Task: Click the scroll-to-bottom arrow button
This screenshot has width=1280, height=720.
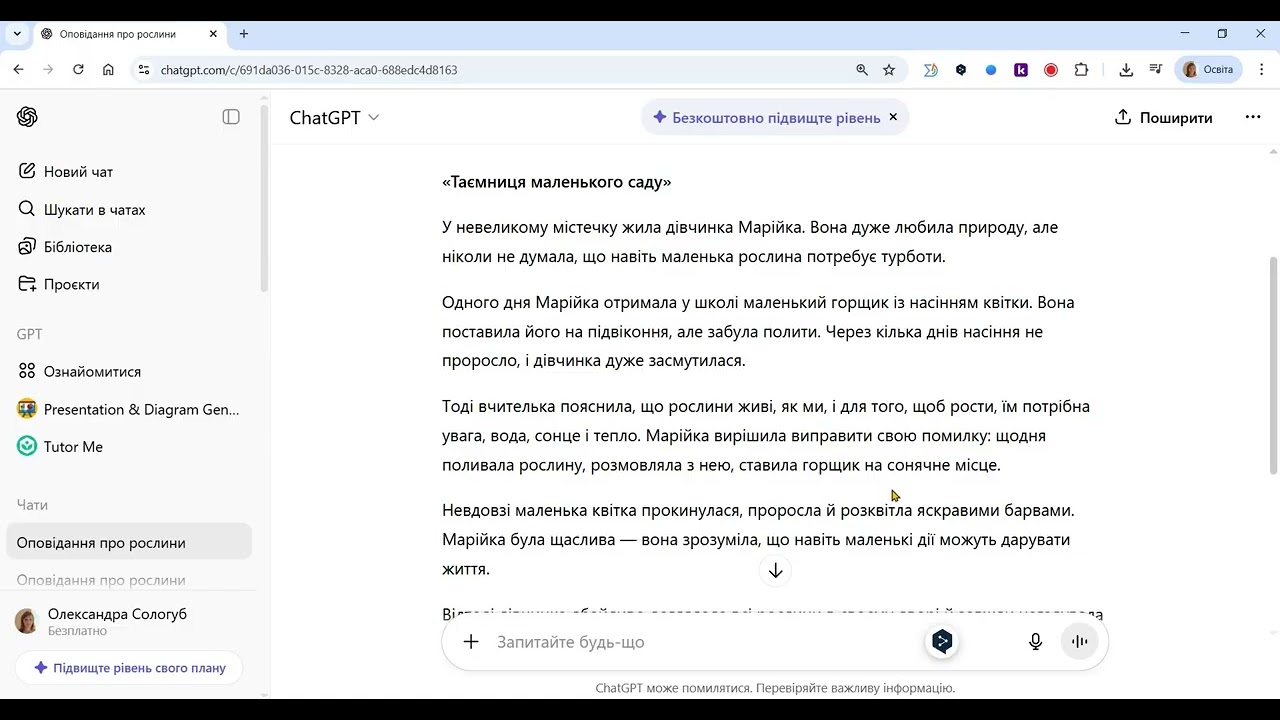Action: point(775,570)
